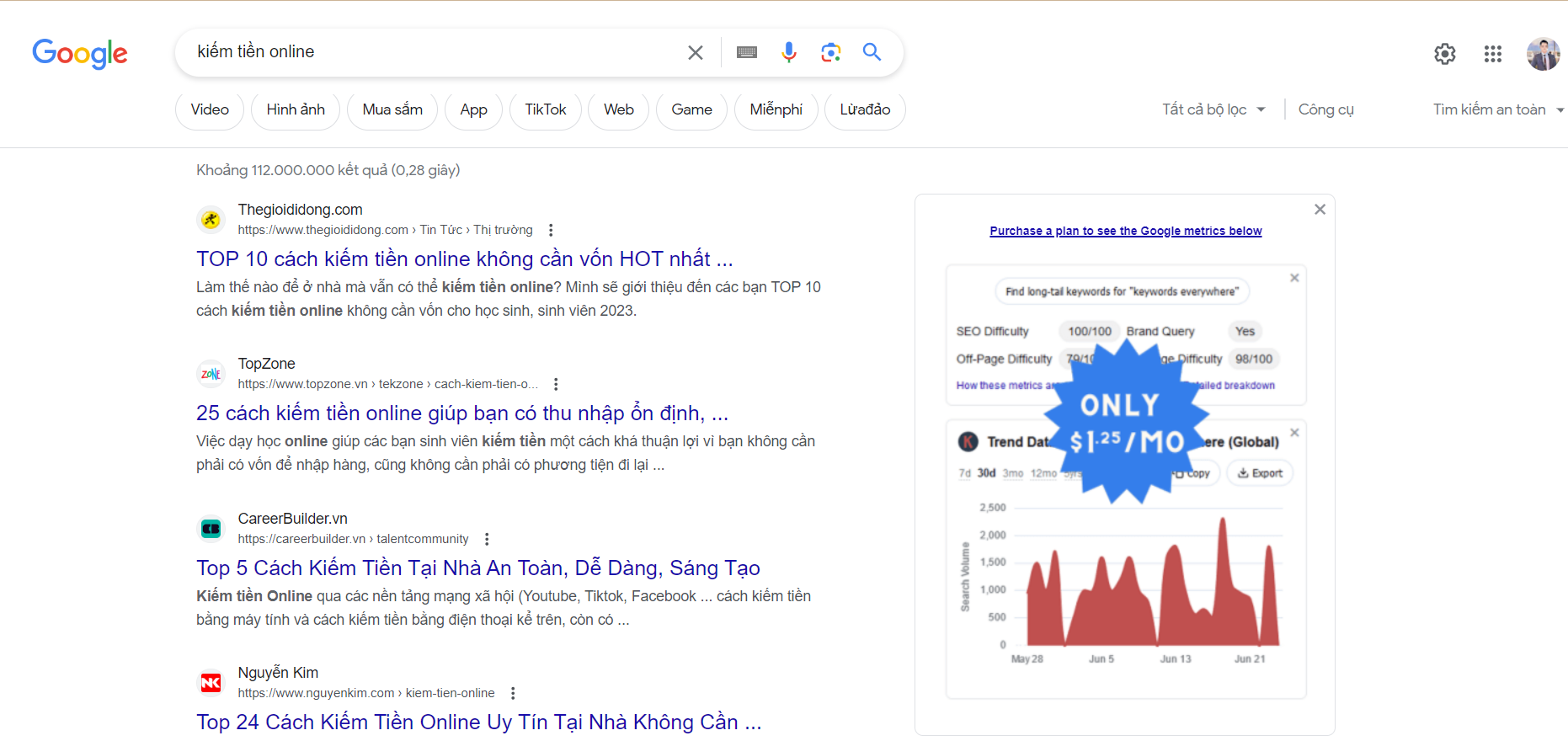The height and width of the screenshot is (741, 1568).
Task: Close the Trend Data widget
Action: tap(1294, 432)
